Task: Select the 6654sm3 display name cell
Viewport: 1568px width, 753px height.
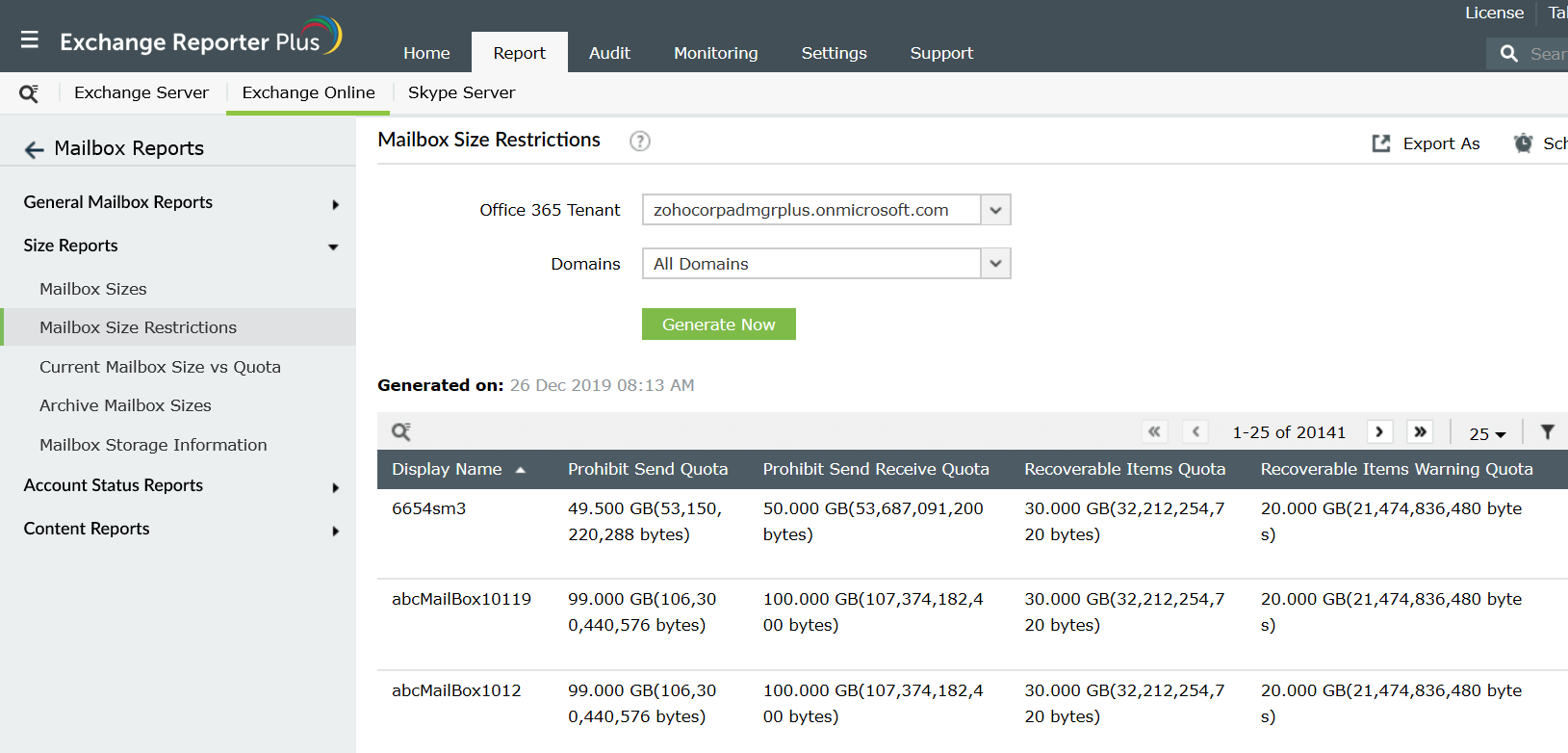Action: [428, 508]
